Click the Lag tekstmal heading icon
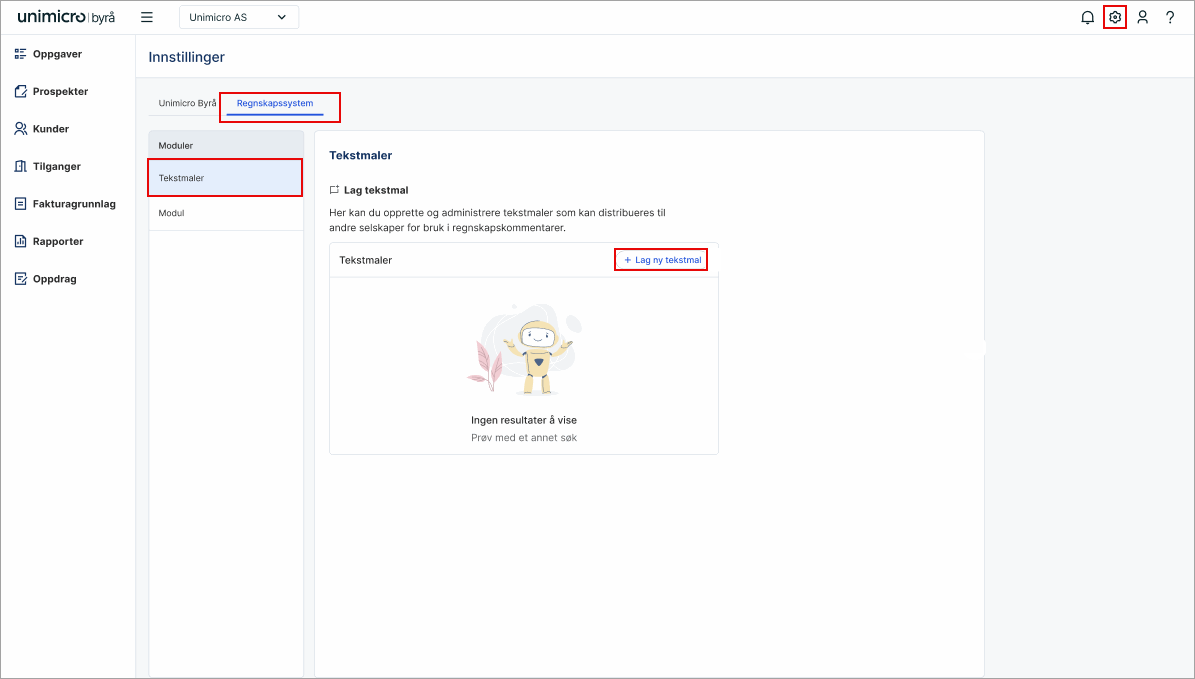 coord(334,190)
